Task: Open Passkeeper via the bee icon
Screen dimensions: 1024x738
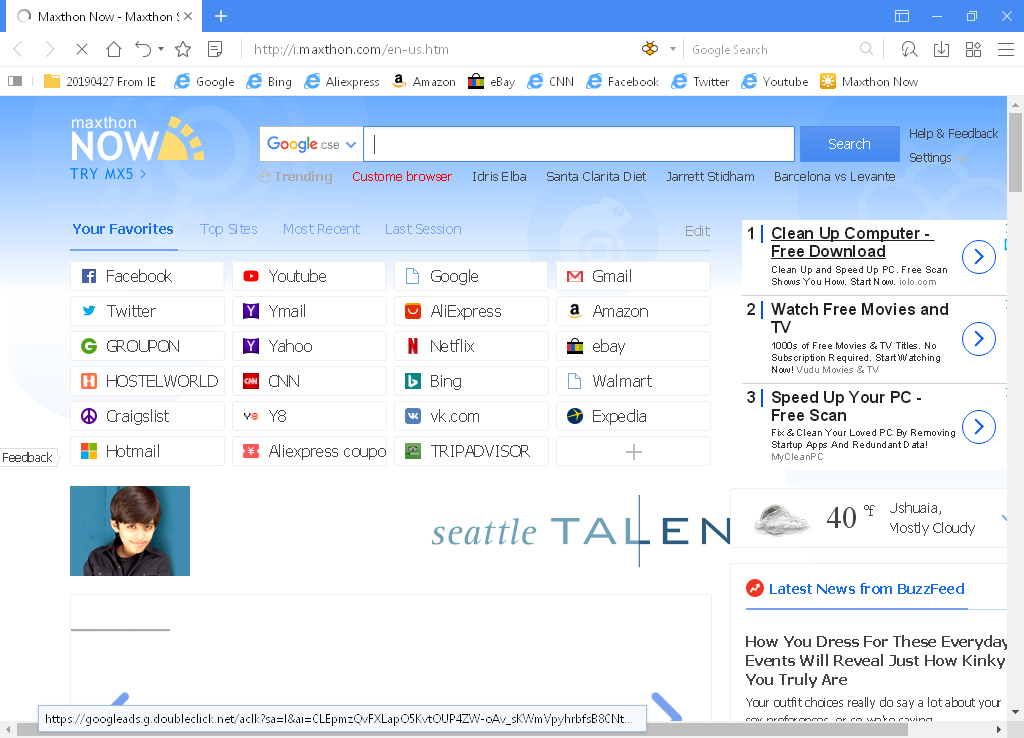Action: [x=650, y=48]
